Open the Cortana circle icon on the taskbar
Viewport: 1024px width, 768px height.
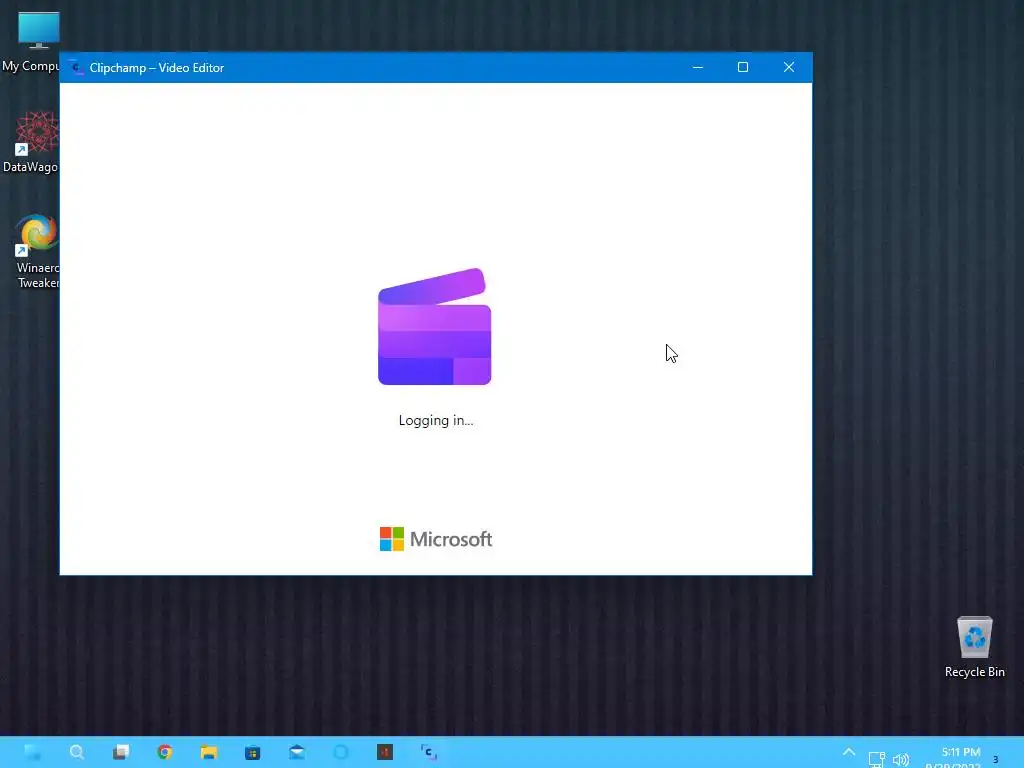(341, 752)
